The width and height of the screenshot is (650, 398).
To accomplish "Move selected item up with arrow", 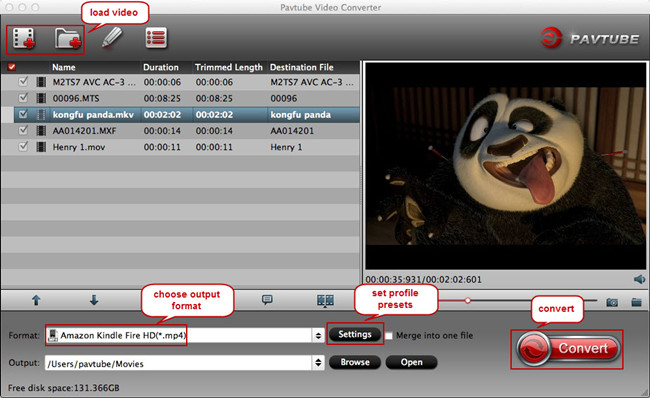I will 36,300.
